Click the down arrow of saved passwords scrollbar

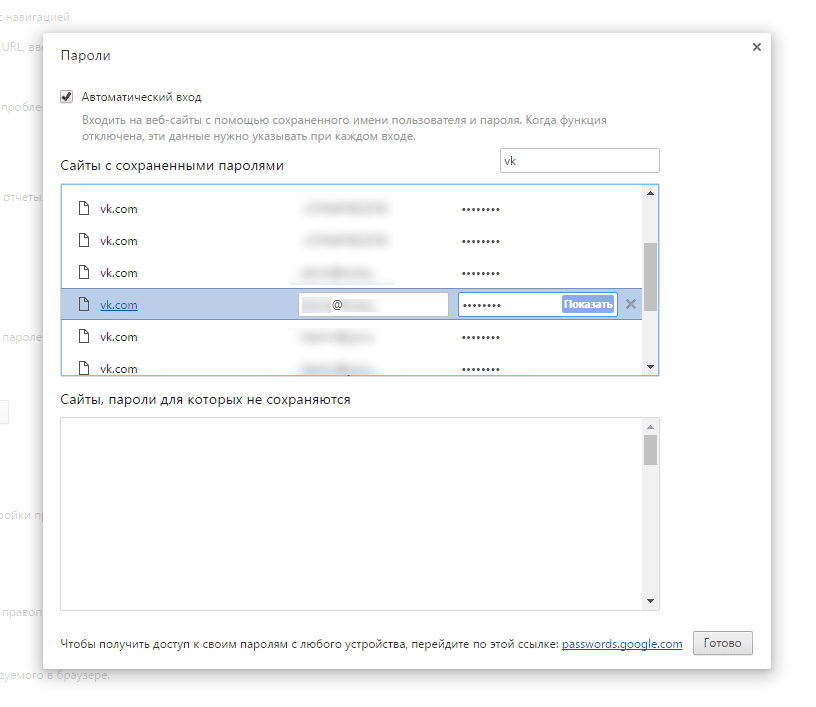[x=650, y=367]
